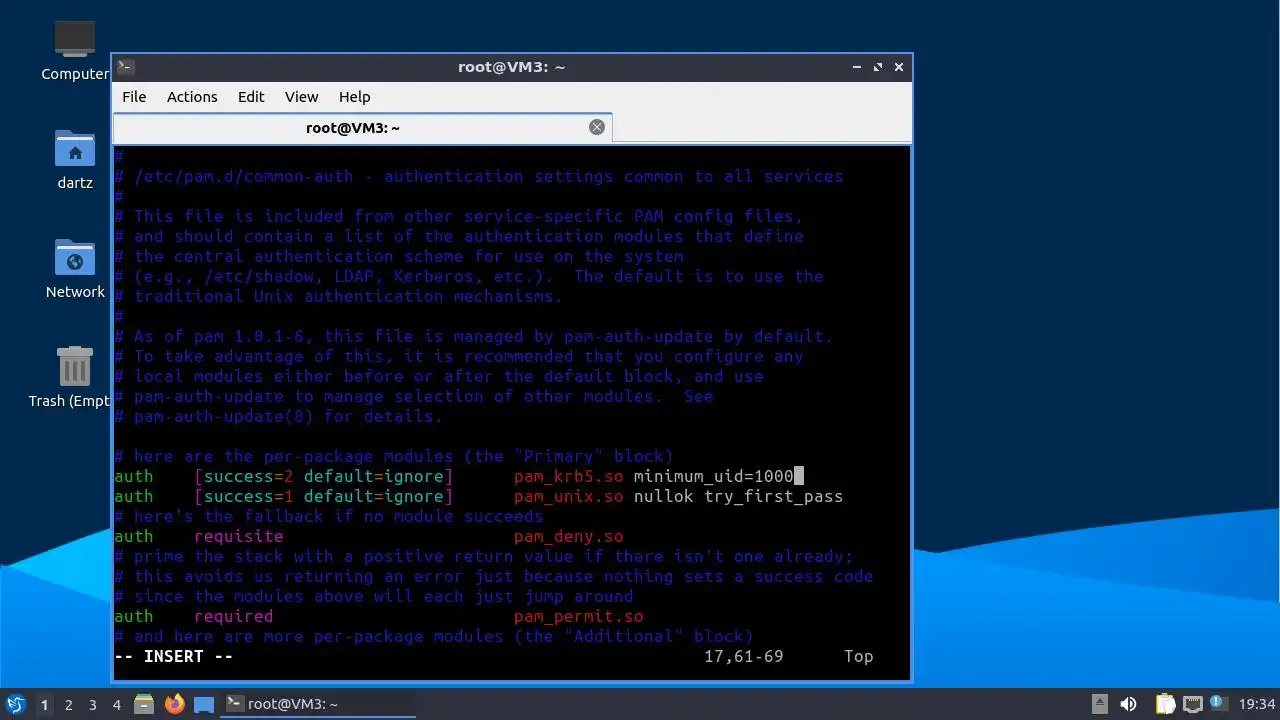Viewport: 1280px width, 720px height.
Task: Click the minimum_uid=1000 text
Action: pyautogui.click(x=714, y=476)
